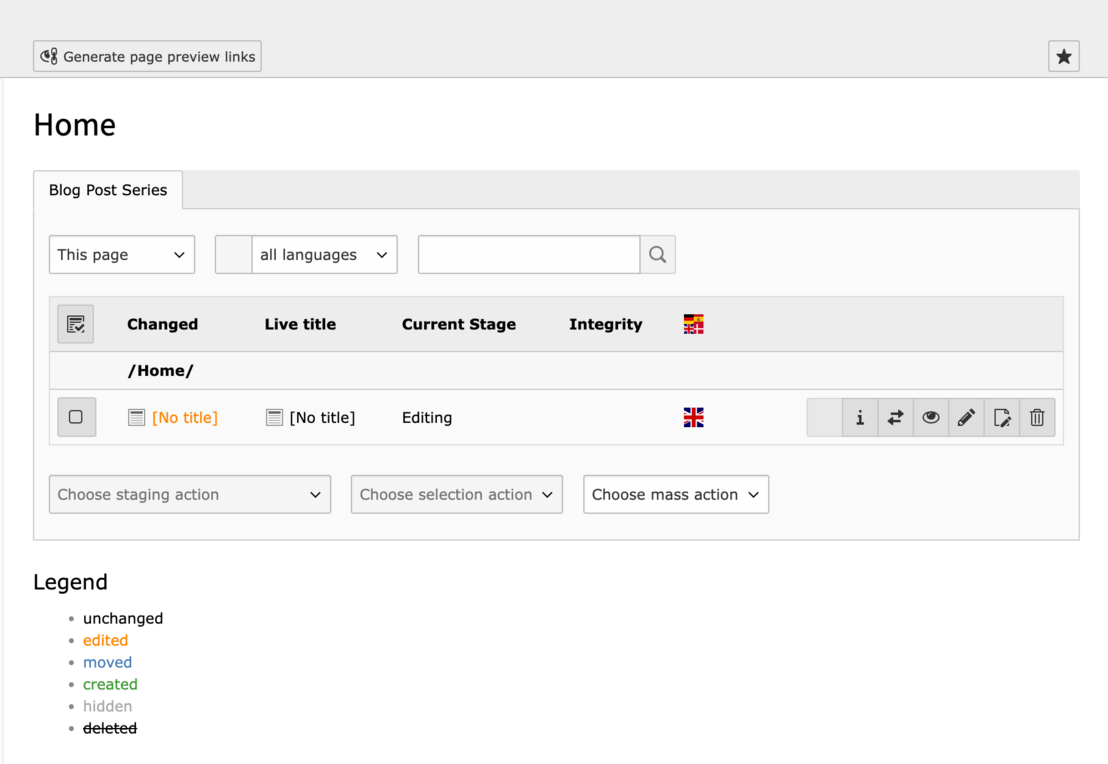
Task: Toggle the select-all records checkbox
Action: coord(76,323)
